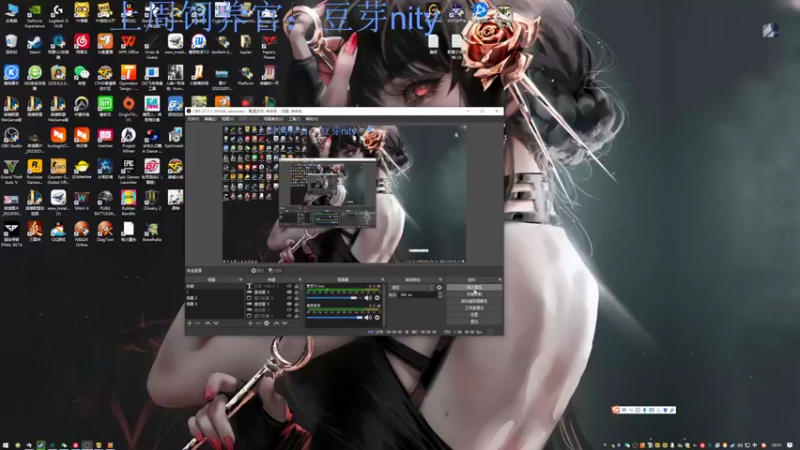Screen dimensions: 800x450
Task: Click the start recording button in Controls
Action: 474,294
